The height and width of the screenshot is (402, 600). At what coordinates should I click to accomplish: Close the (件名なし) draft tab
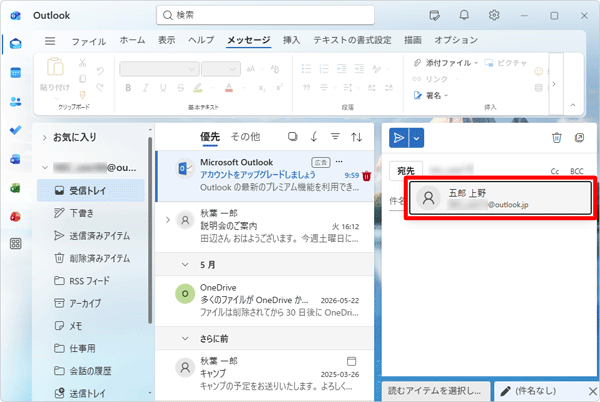(592, 391)
